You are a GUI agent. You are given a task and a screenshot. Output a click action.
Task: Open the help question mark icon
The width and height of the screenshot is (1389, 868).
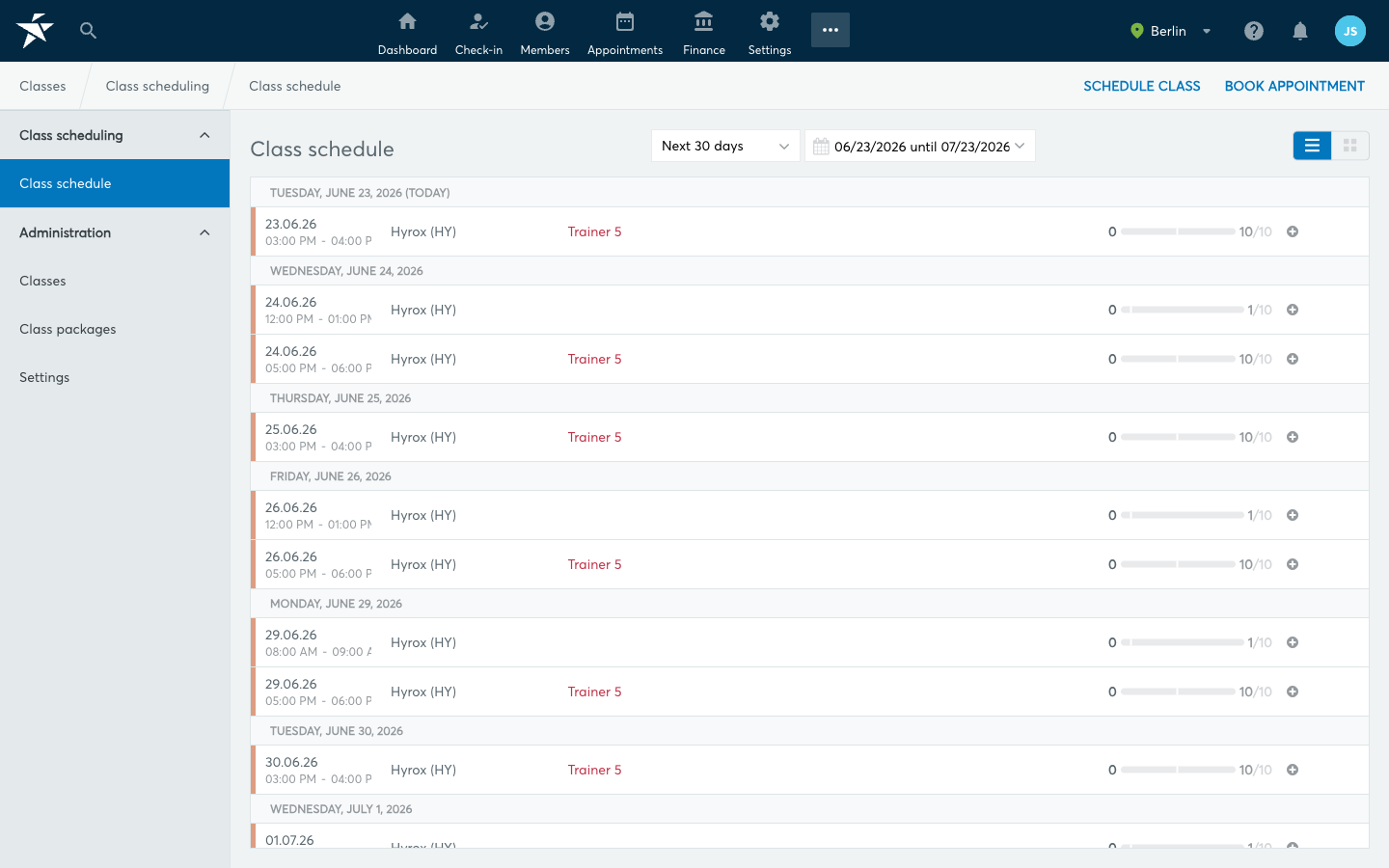tap(1254, 31)
